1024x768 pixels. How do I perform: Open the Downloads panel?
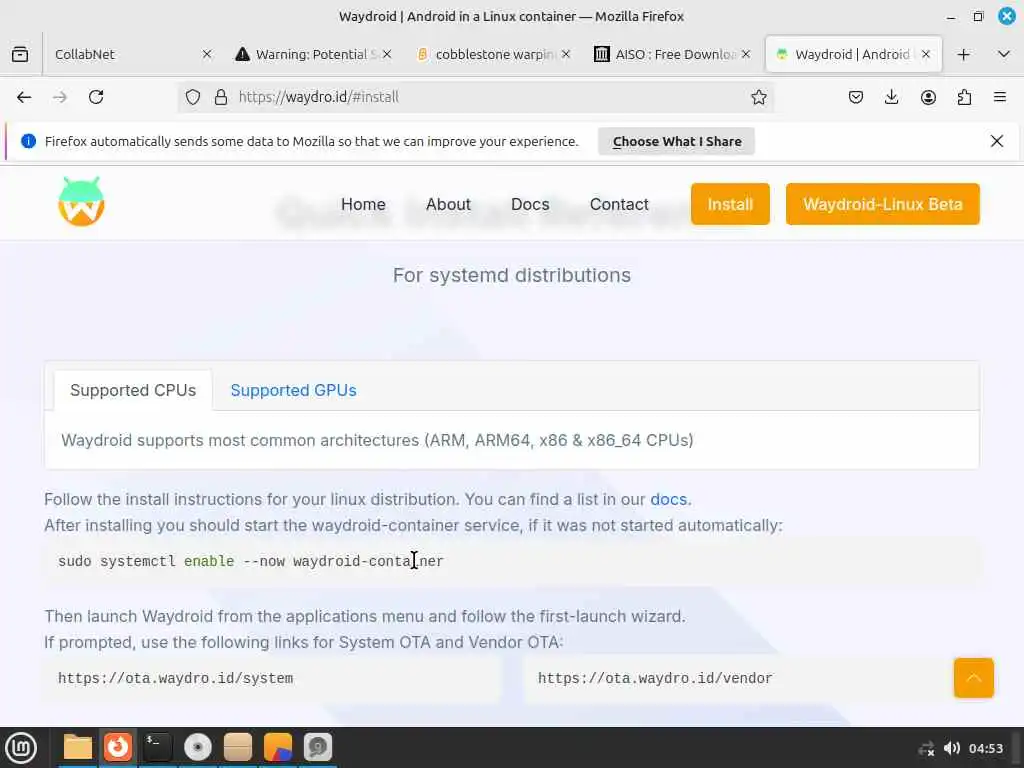(891, 97)
